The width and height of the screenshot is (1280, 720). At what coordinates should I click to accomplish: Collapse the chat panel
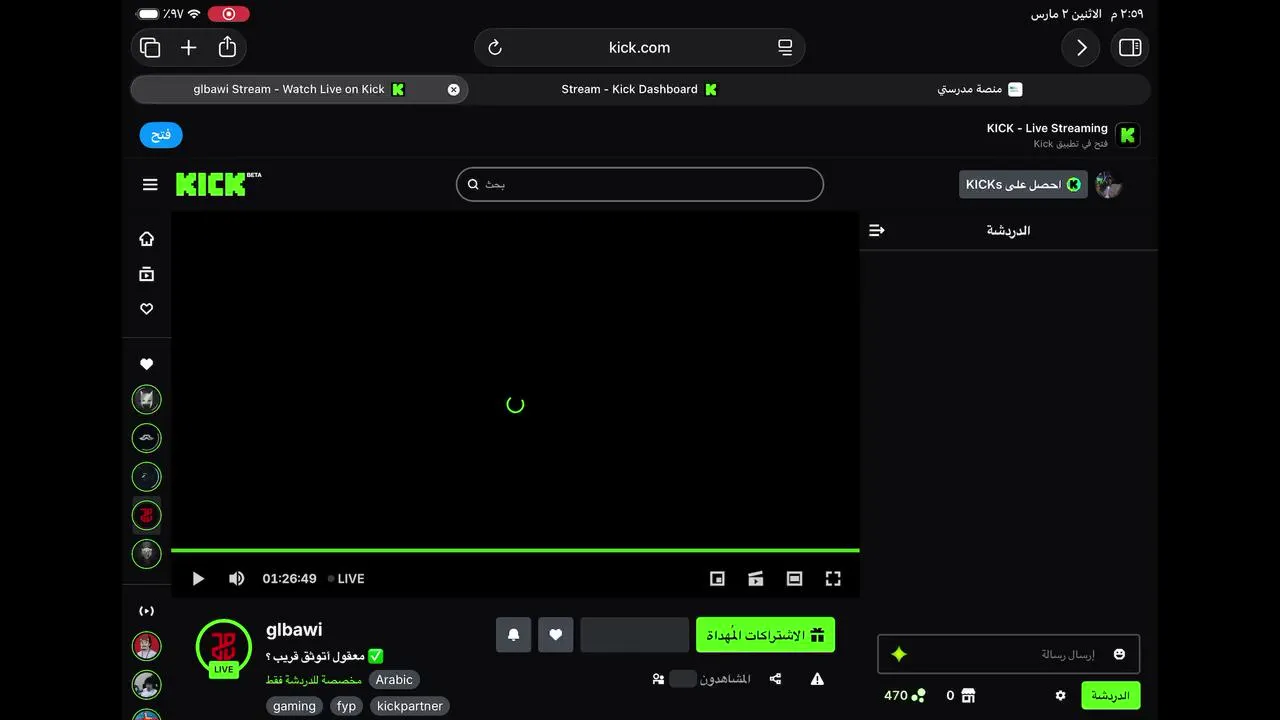[877, 230]
